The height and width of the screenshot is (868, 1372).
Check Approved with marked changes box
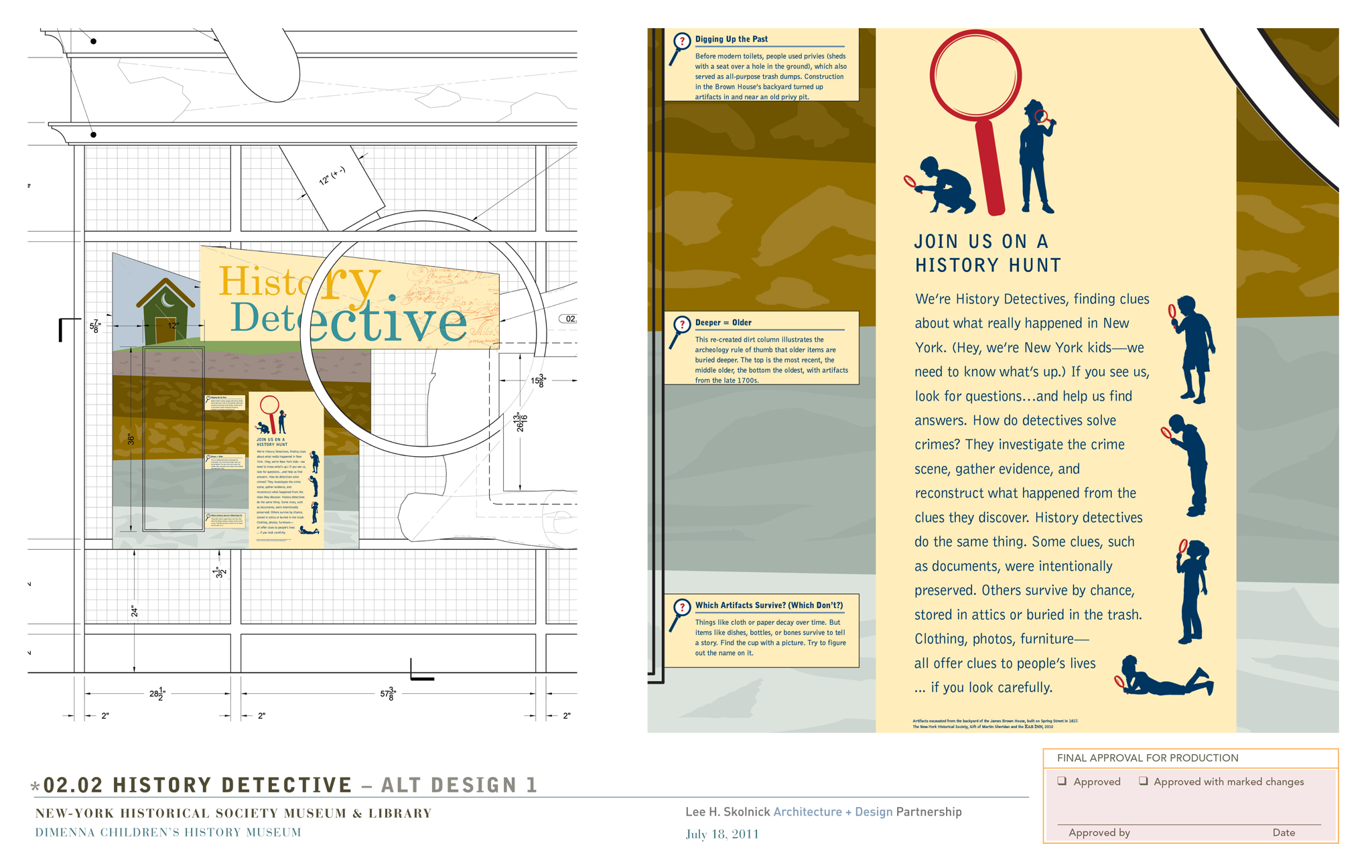tap(1144, 781)
